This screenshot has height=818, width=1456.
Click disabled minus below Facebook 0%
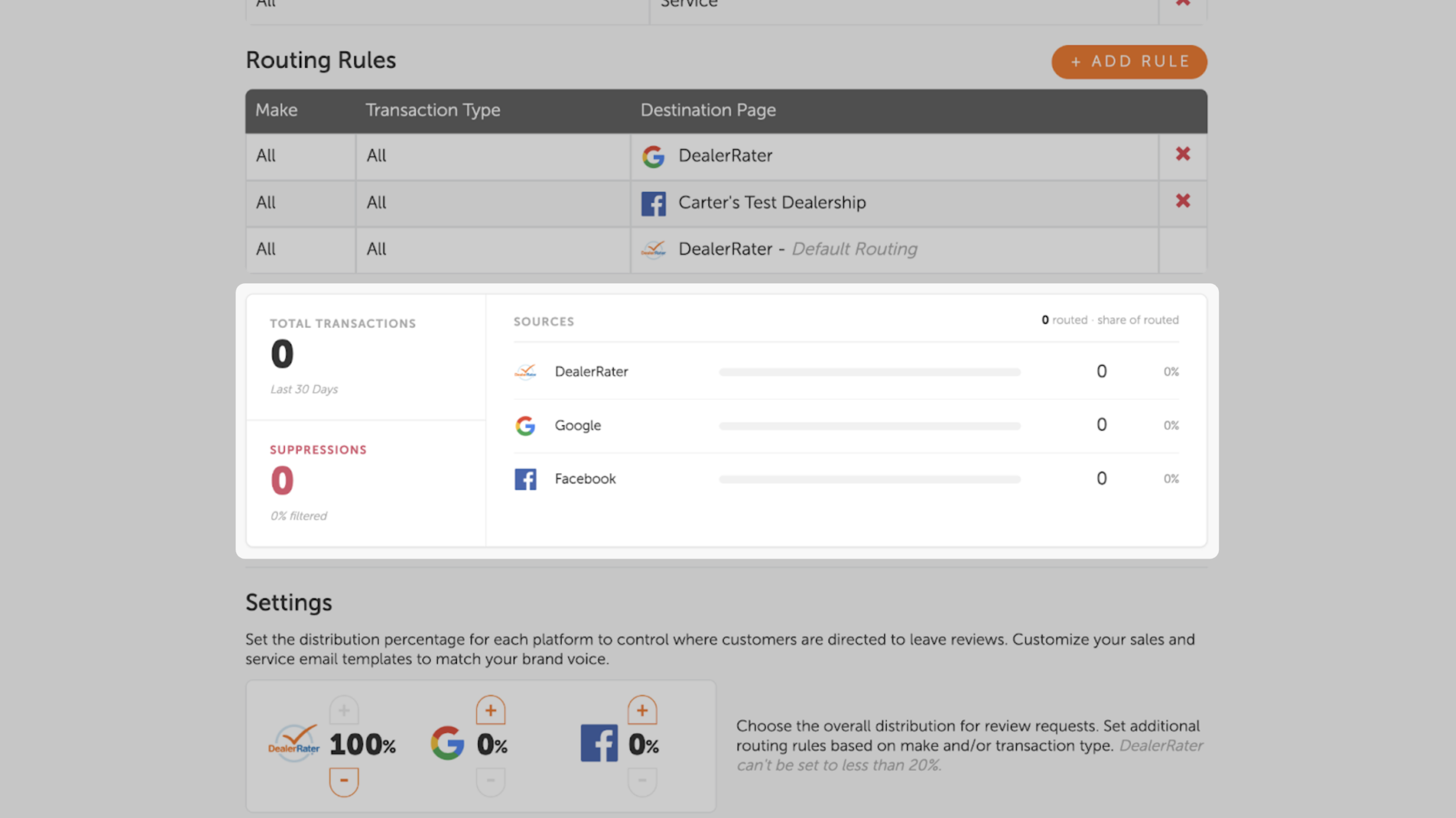[x=642, y=782]
